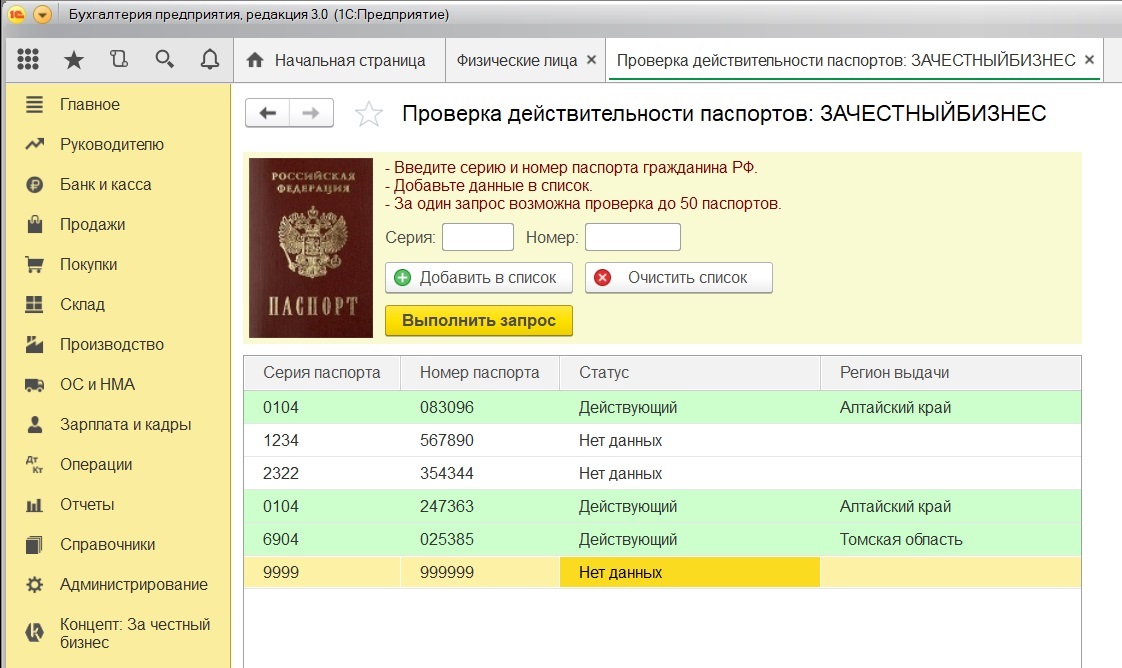Click the Операции Дт/Кт icon

point(34,465)
